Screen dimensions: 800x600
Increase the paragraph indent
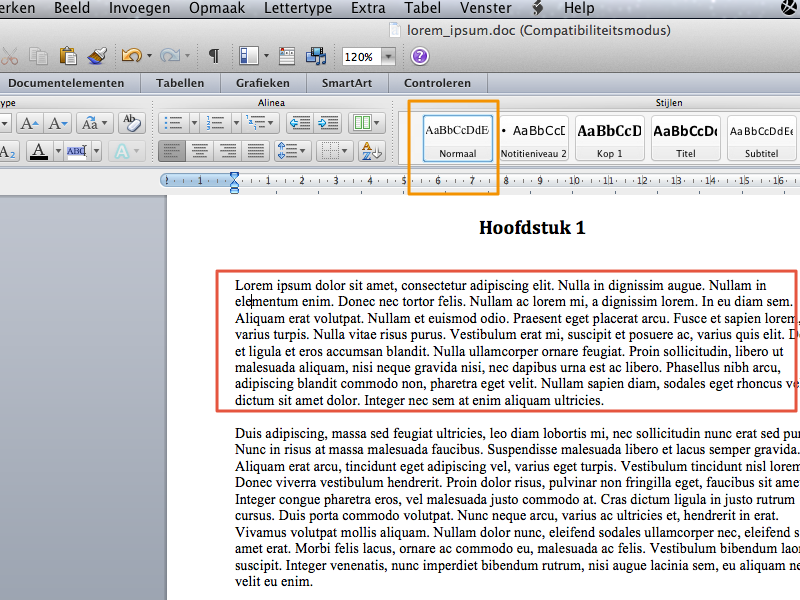pyautogui.click(x=328, y=123)
